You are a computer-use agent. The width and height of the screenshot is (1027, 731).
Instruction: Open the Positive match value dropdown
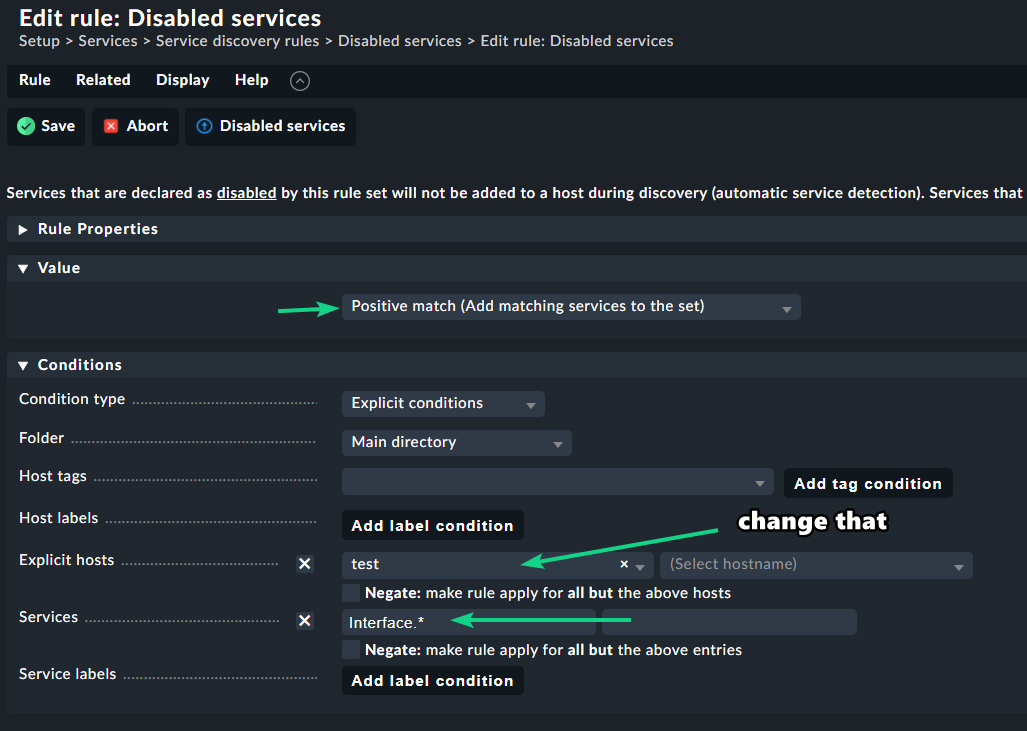(x=570, y=307)
